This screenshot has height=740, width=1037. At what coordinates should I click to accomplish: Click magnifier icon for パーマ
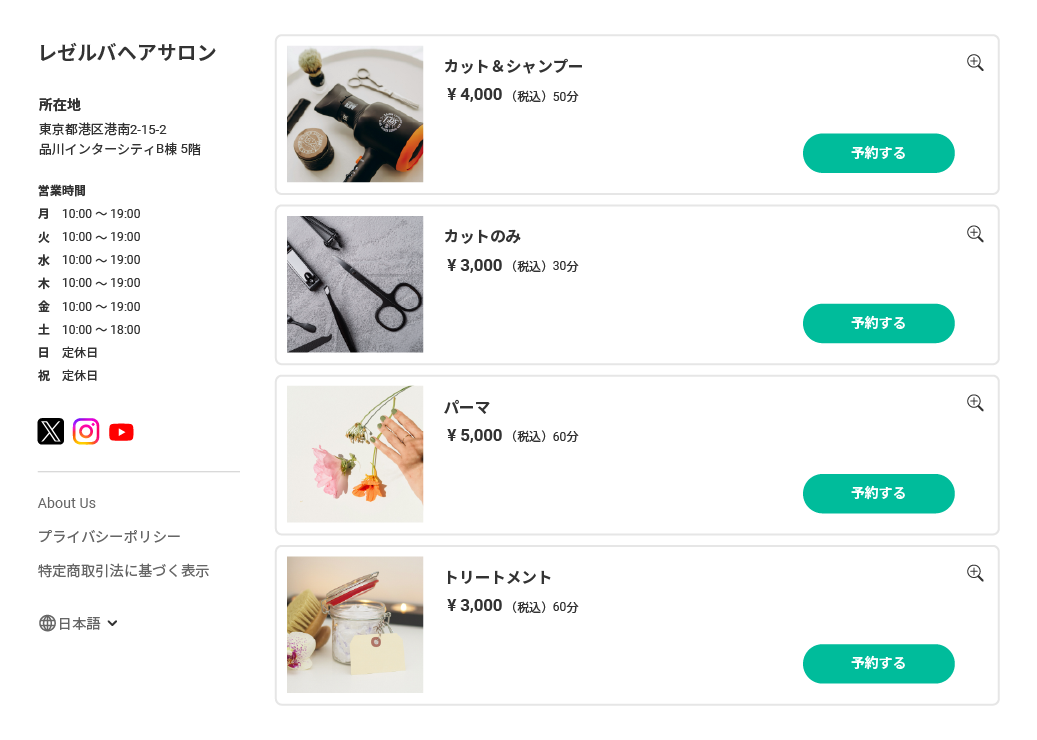point(975,403)
